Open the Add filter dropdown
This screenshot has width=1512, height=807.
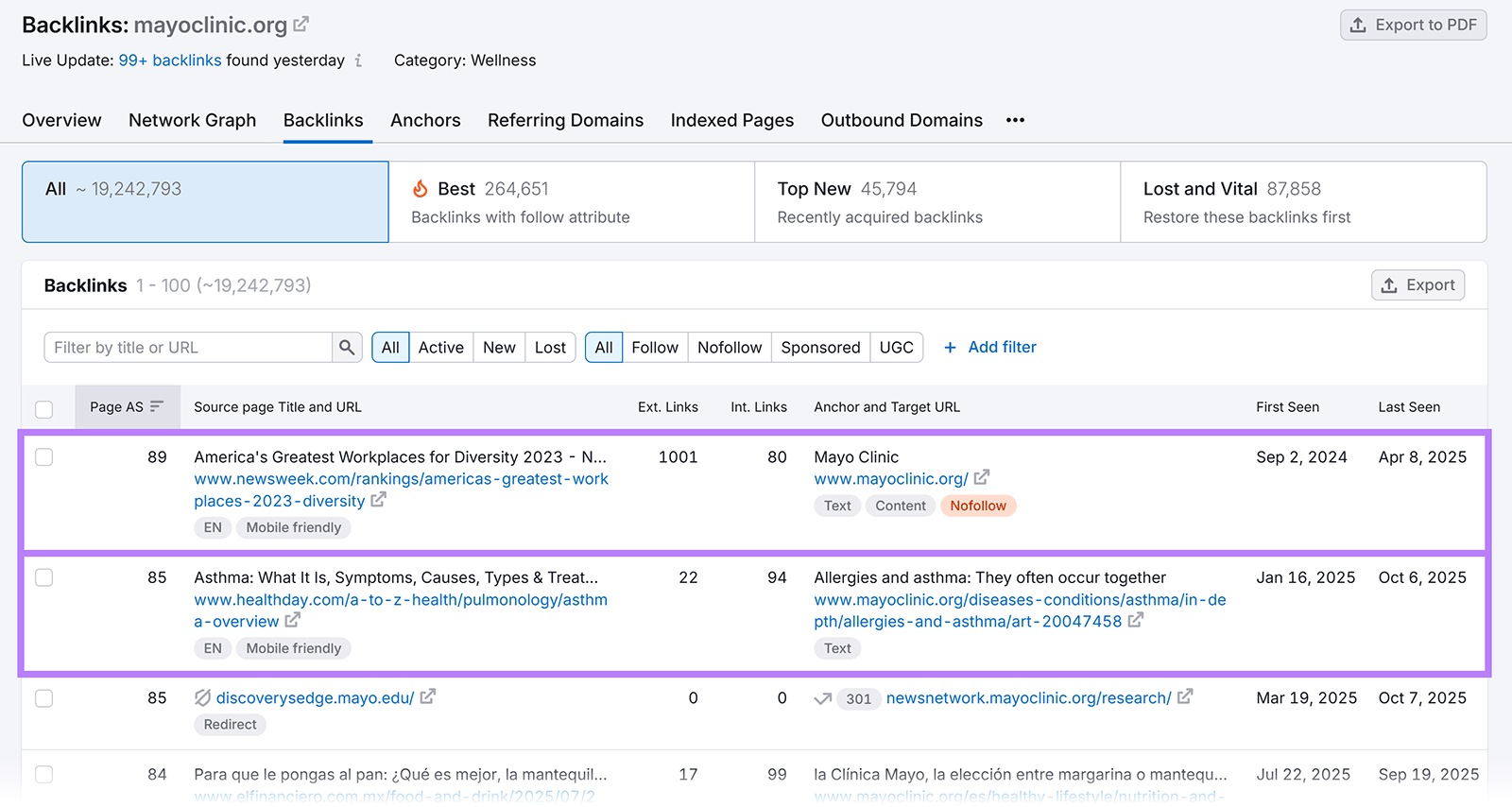990,348
